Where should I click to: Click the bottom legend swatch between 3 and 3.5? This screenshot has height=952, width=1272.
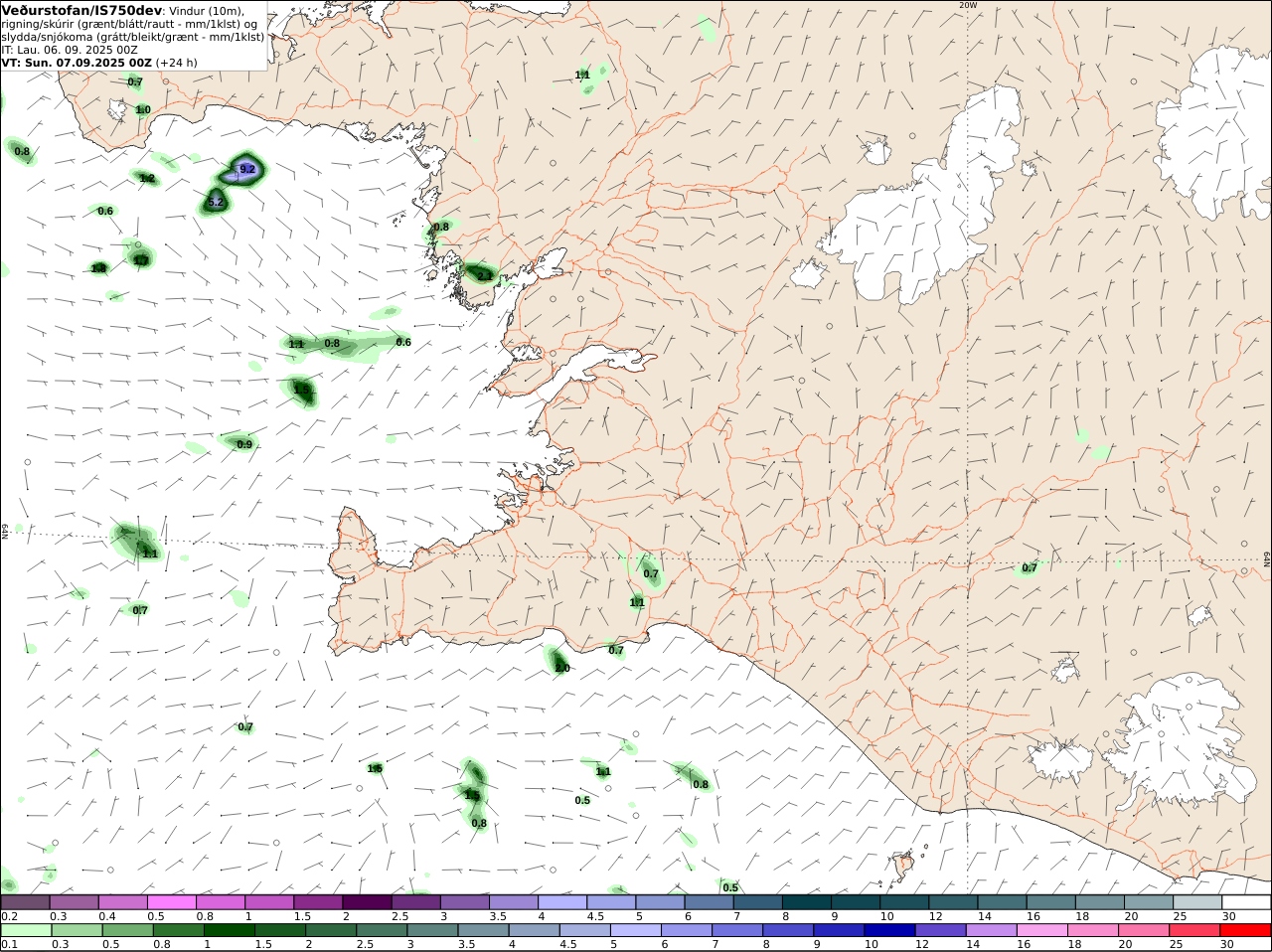(x=432, y=930)
